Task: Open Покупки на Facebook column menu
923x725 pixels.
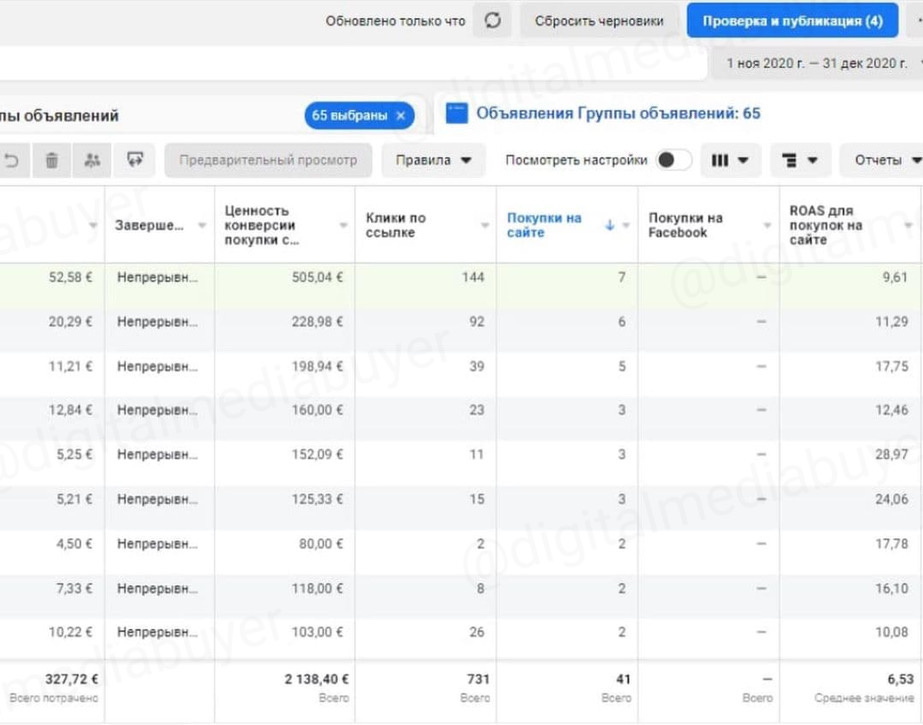Action: click(x=767, y=225)
